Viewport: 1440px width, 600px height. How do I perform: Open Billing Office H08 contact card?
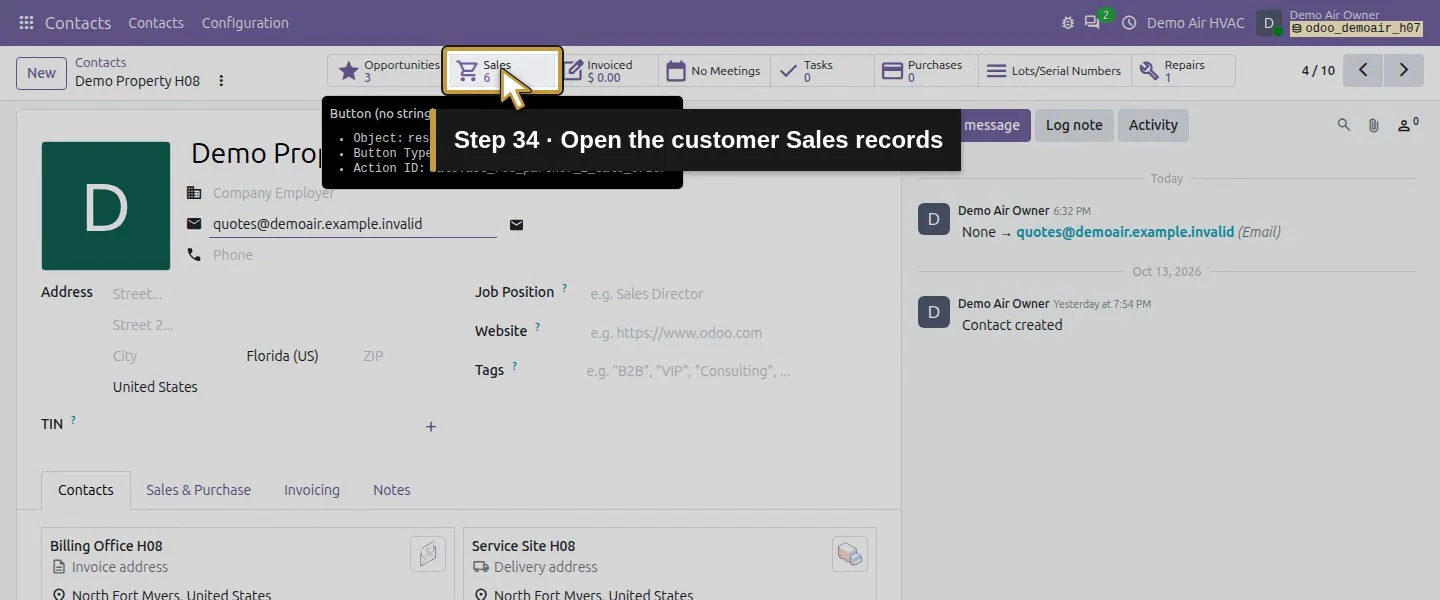click(248, 565)
